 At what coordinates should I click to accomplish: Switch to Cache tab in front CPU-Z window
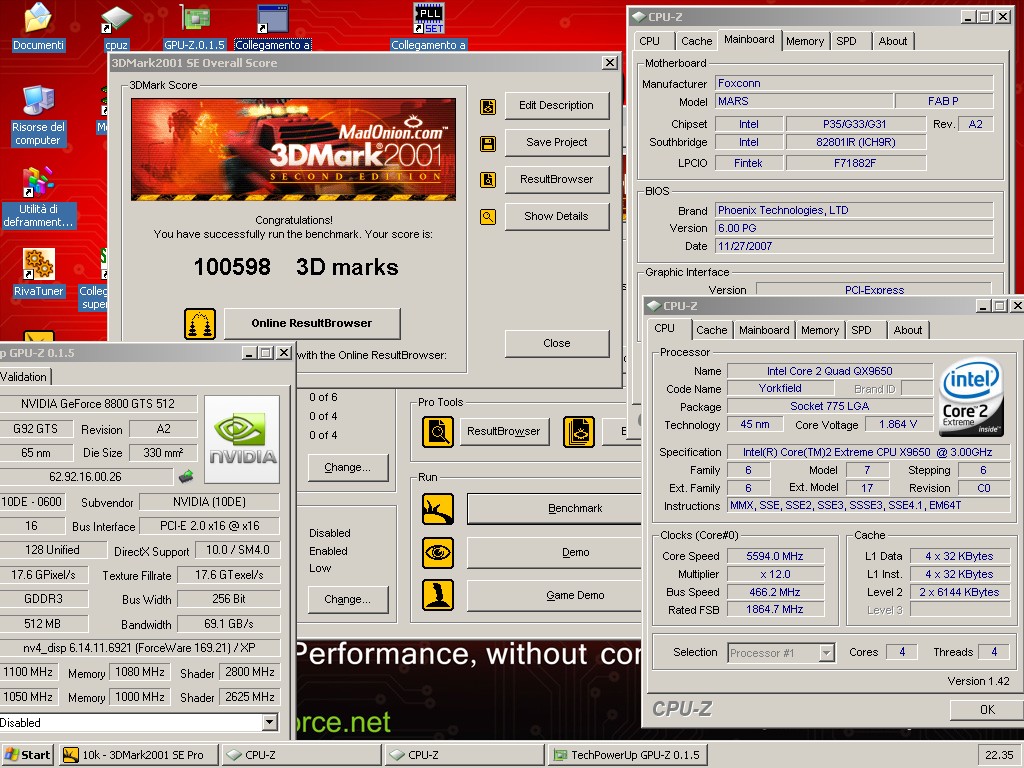(x=711, y=330)
